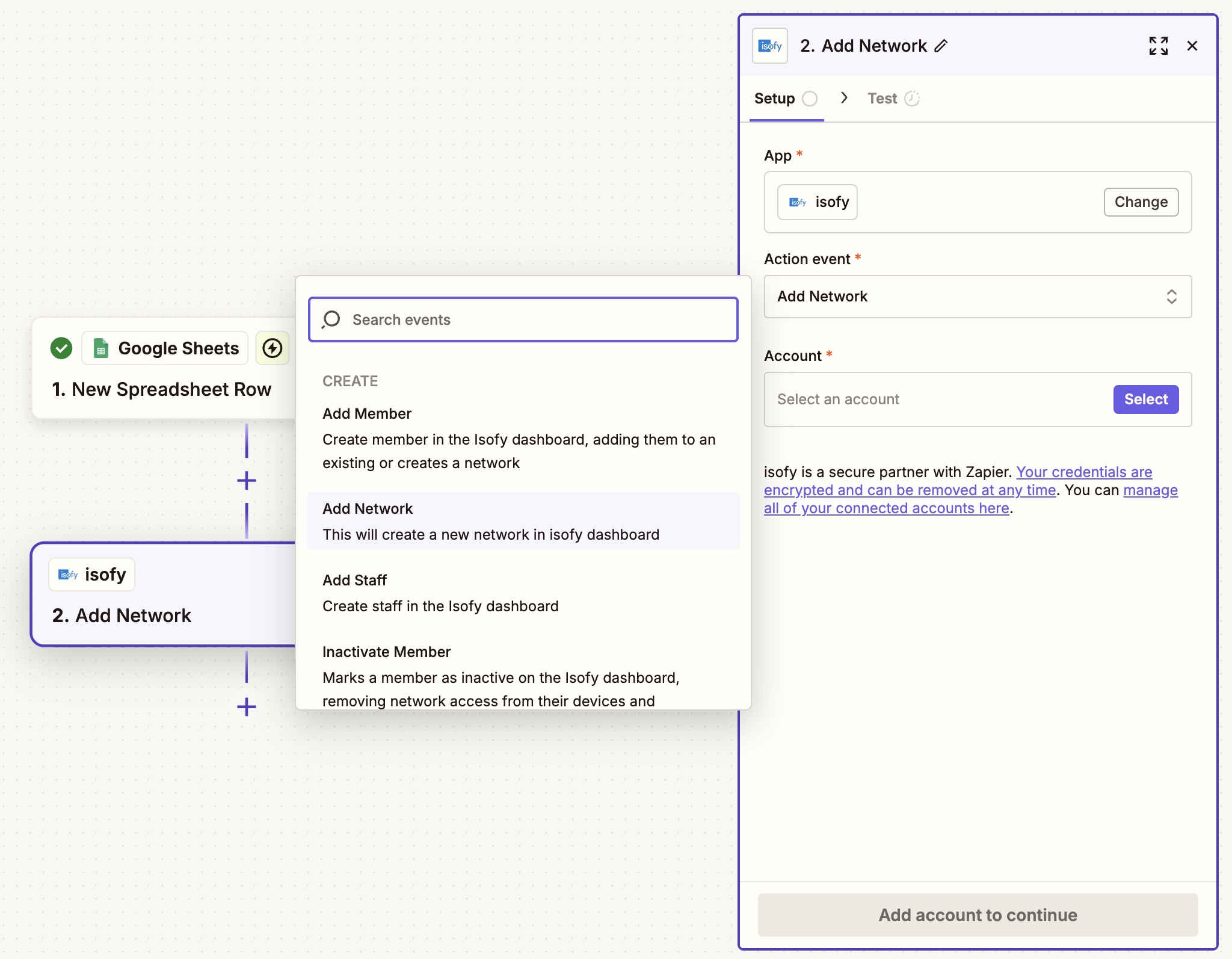Click the green checkmark on step one
Viewport: 1232px width, 959px height.
point(61,348)
